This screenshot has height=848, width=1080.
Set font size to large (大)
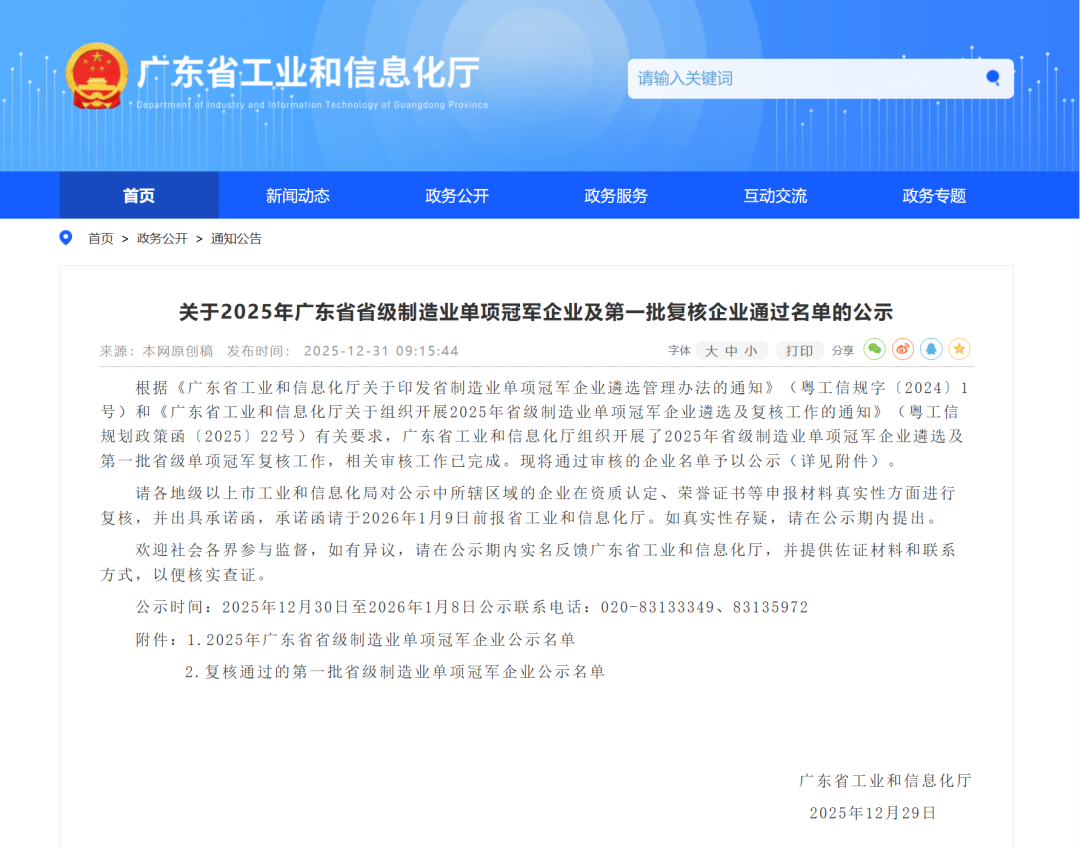click(x=712, y=351)
